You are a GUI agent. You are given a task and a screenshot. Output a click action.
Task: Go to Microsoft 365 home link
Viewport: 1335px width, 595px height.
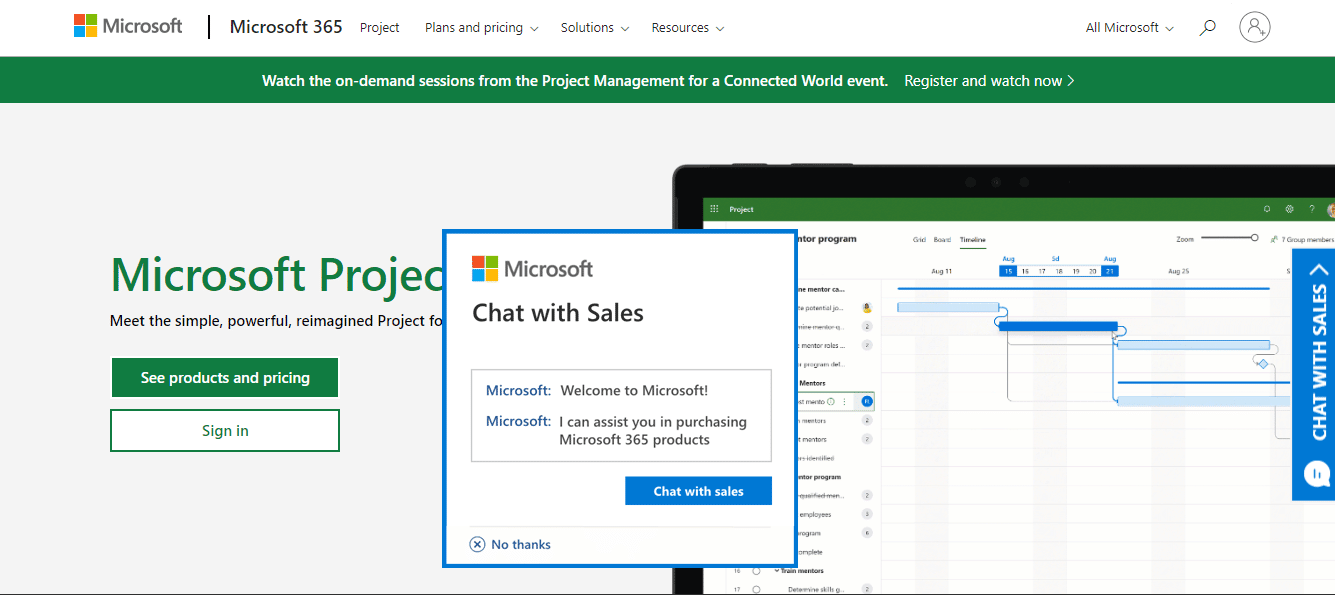coord(286,27)
